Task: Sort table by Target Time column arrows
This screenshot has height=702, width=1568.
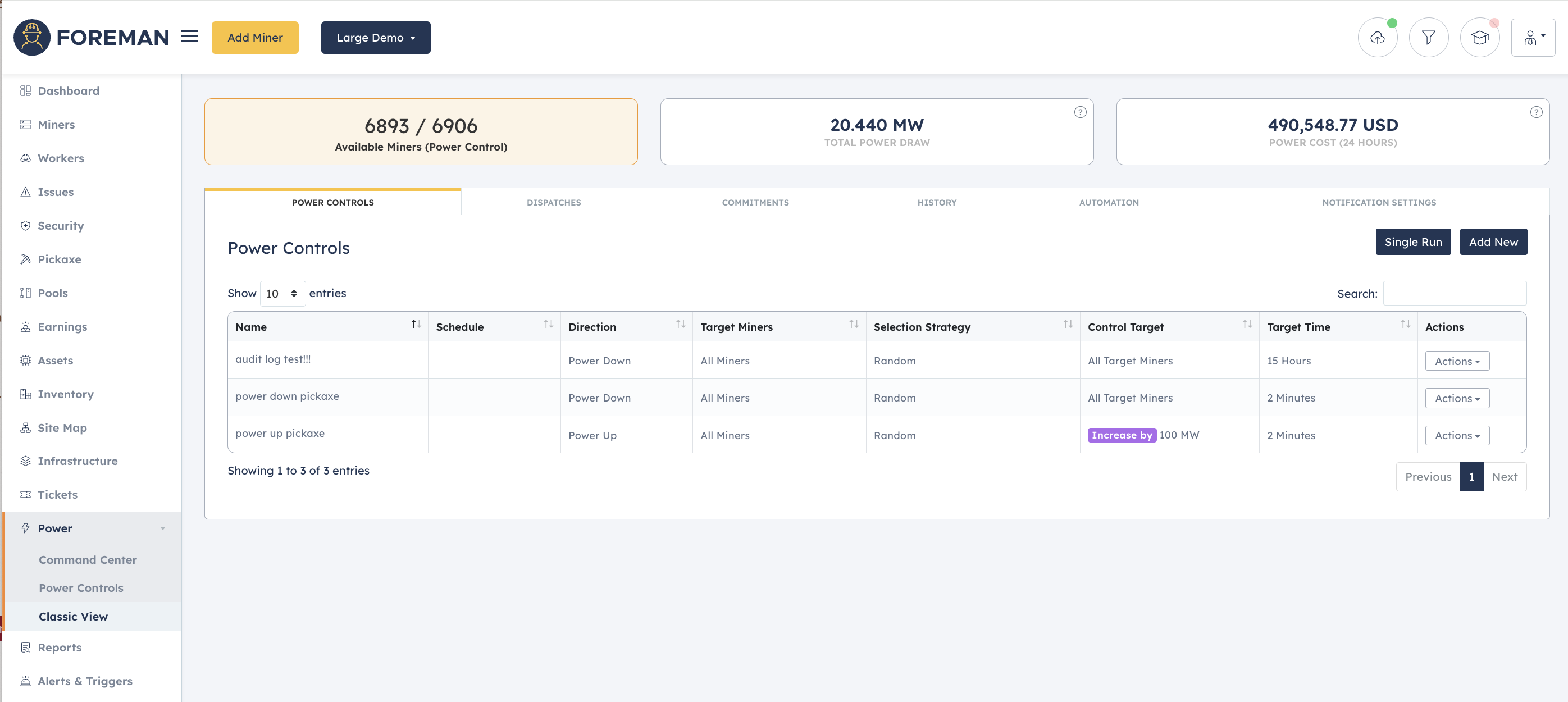Action: pos(1406,325)
